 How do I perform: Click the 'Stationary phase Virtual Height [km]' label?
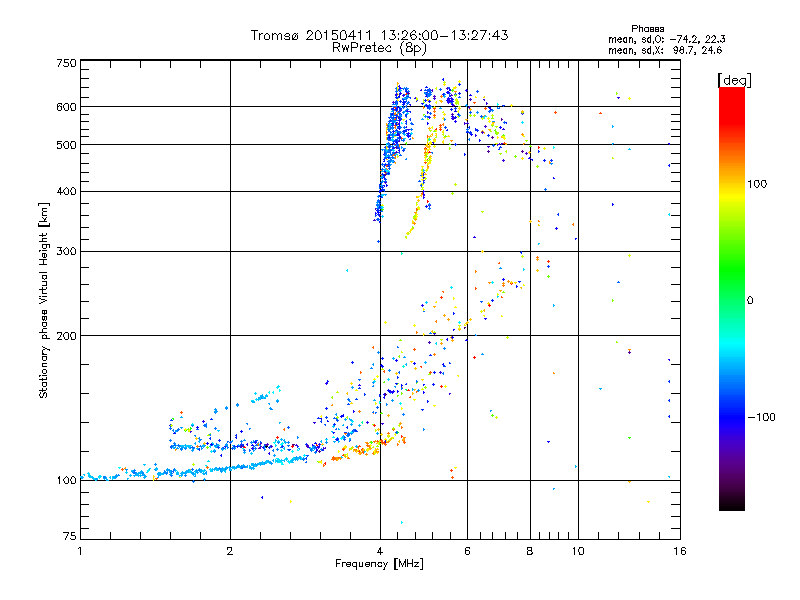pos(44,300)
